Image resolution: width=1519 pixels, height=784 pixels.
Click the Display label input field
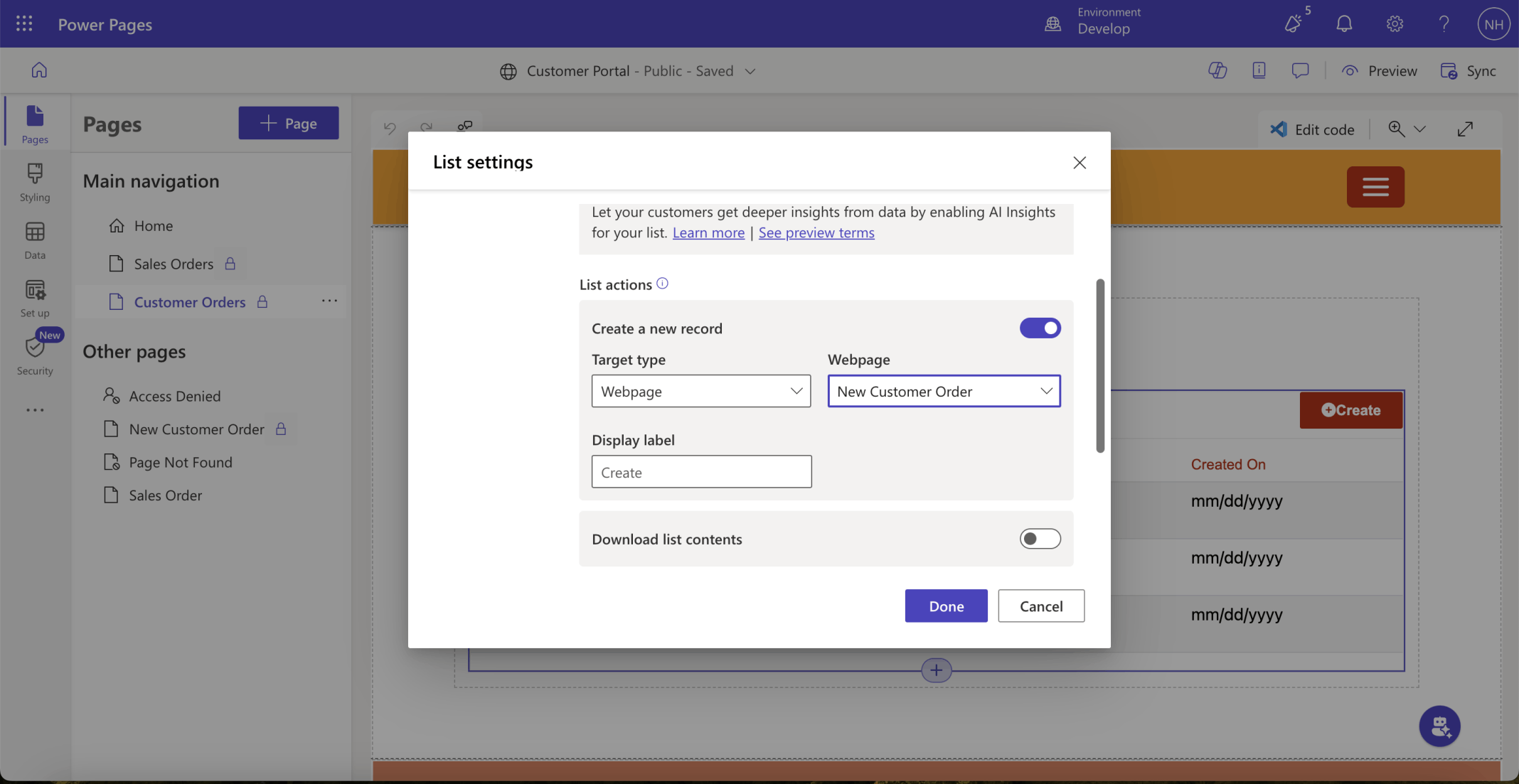[701, 472]
